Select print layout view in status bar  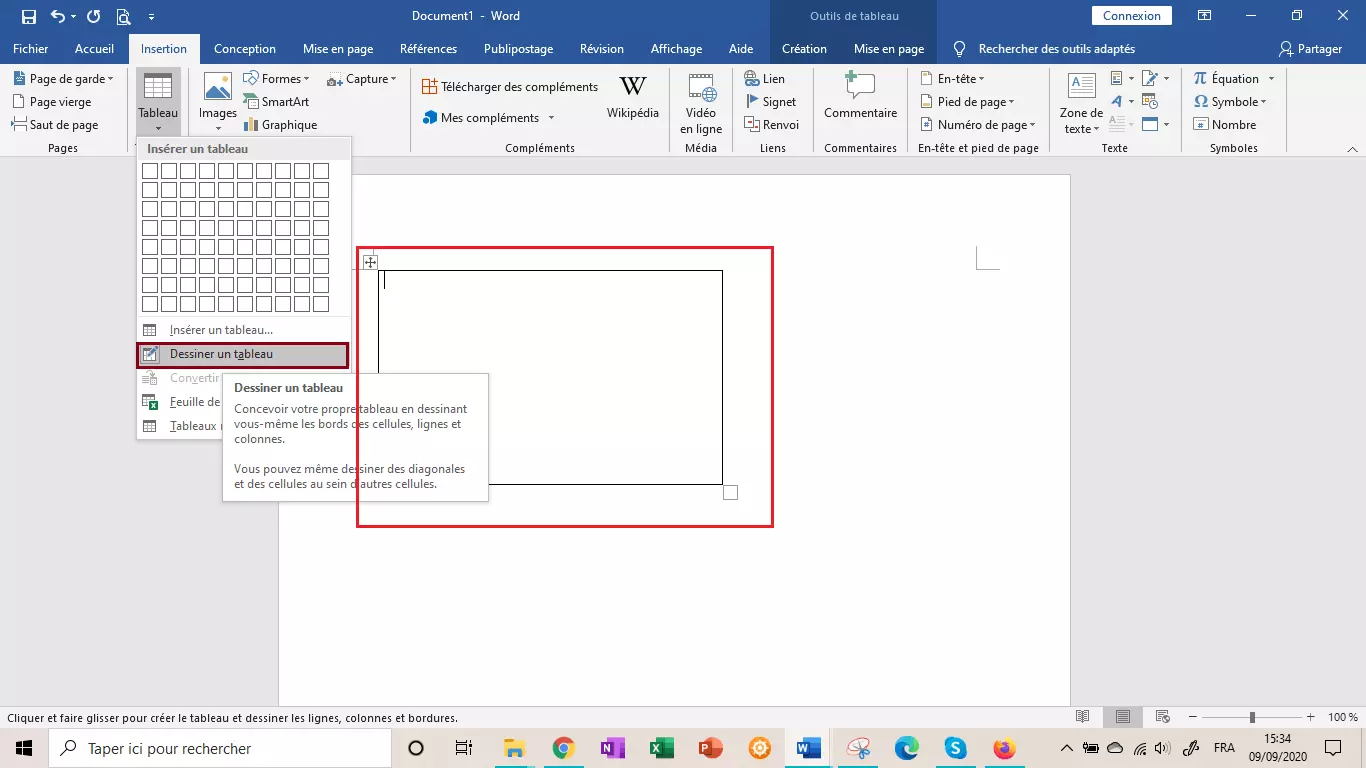[x=1123, y=717]
